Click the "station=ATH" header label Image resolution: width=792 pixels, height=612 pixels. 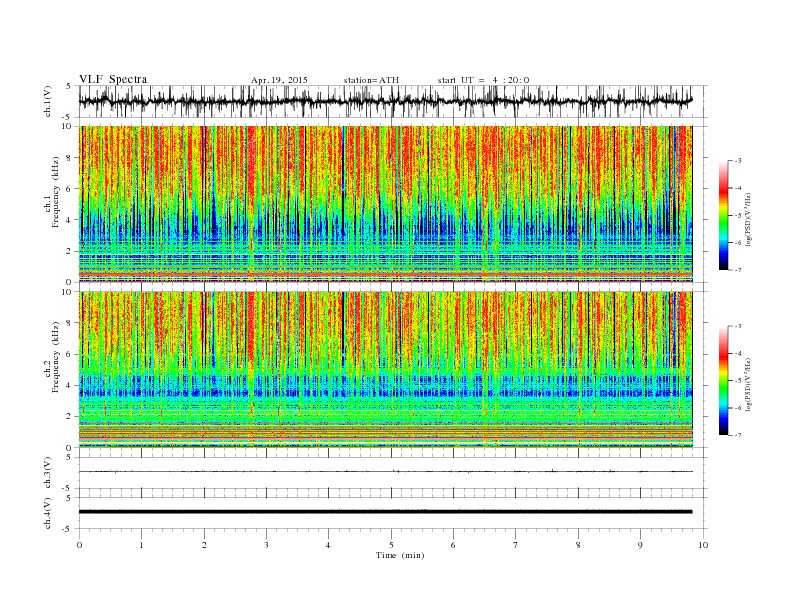point(371,80)
